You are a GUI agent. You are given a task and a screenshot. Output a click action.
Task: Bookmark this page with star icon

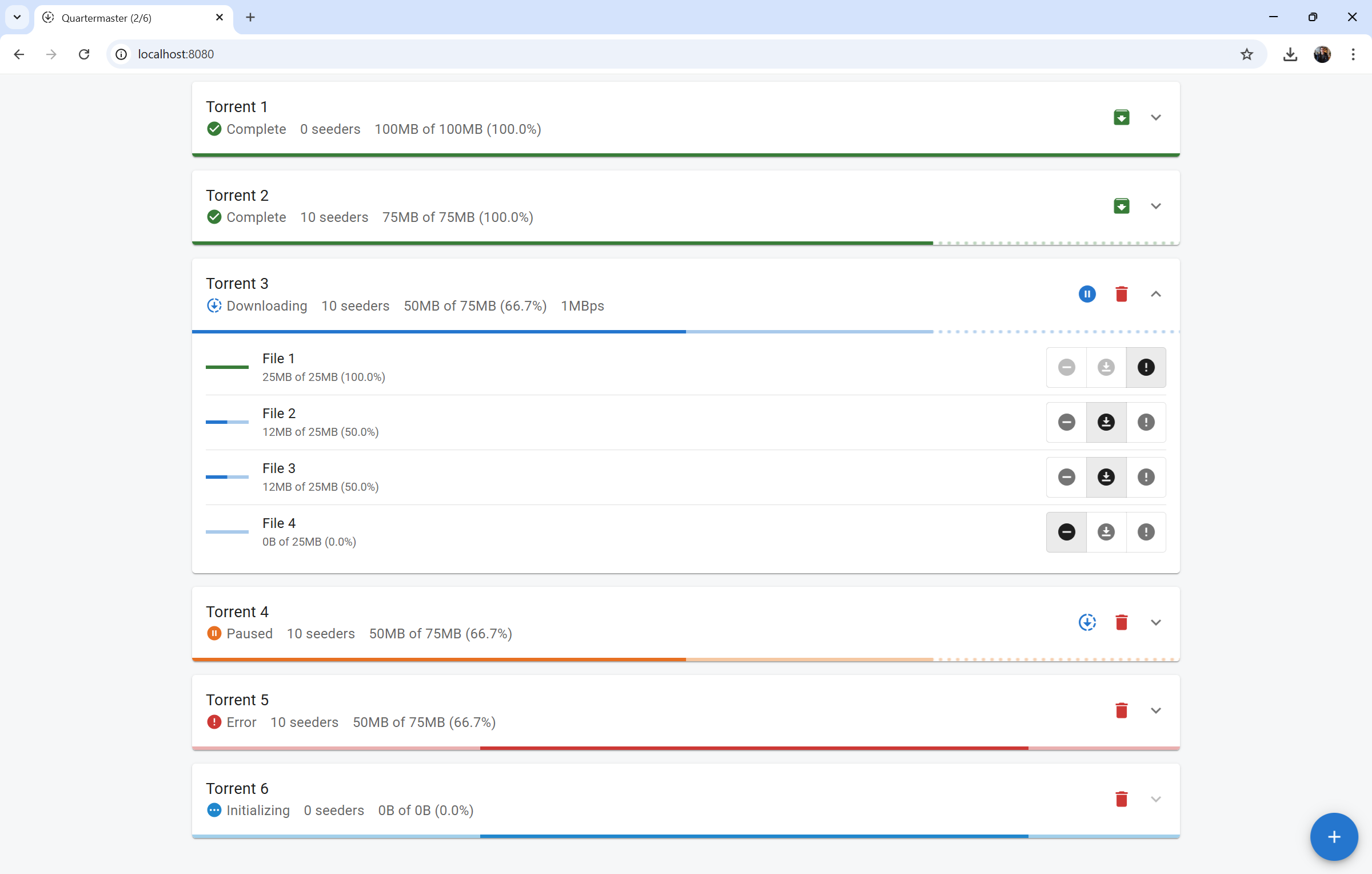1246,54
